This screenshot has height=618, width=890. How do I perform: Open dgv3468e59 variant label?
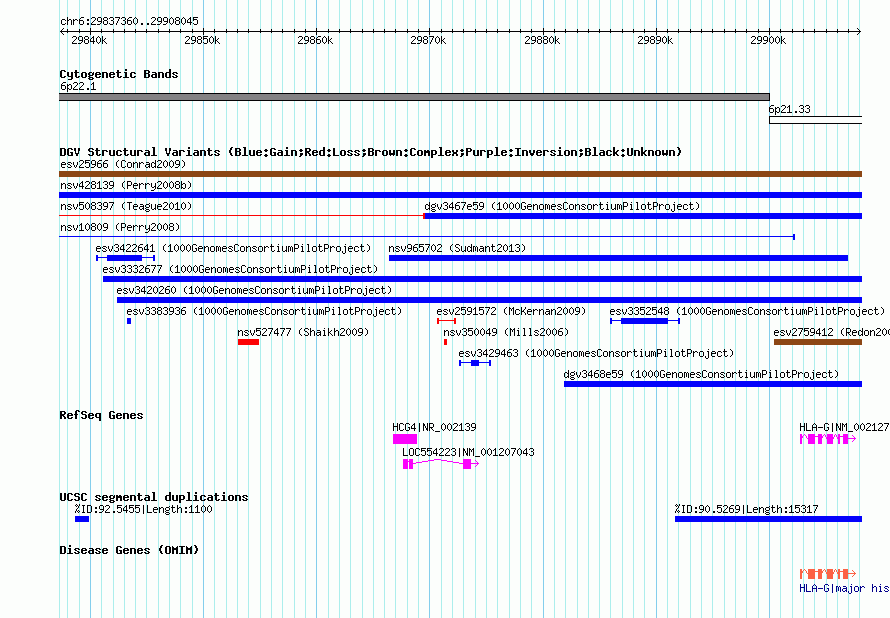point(701,374)
